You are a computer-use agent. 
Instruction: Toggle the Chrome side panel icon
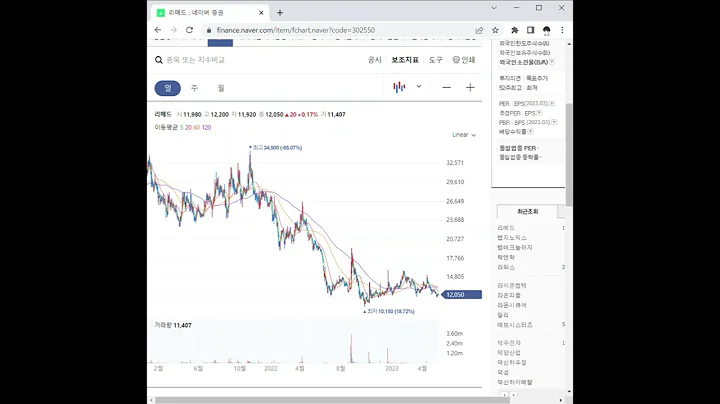click(530, 30)
